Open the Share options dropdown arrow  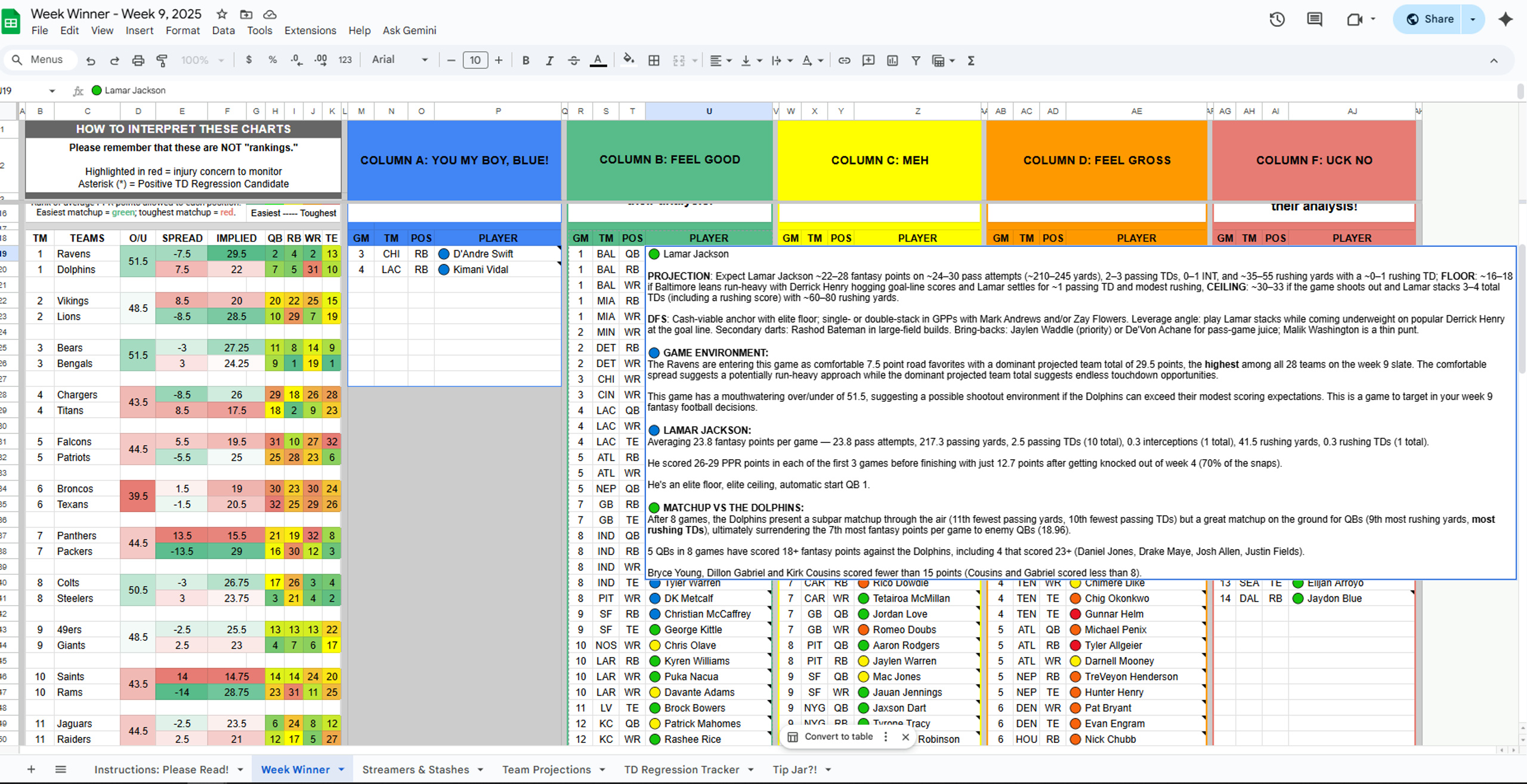[x=1473, y=19]
